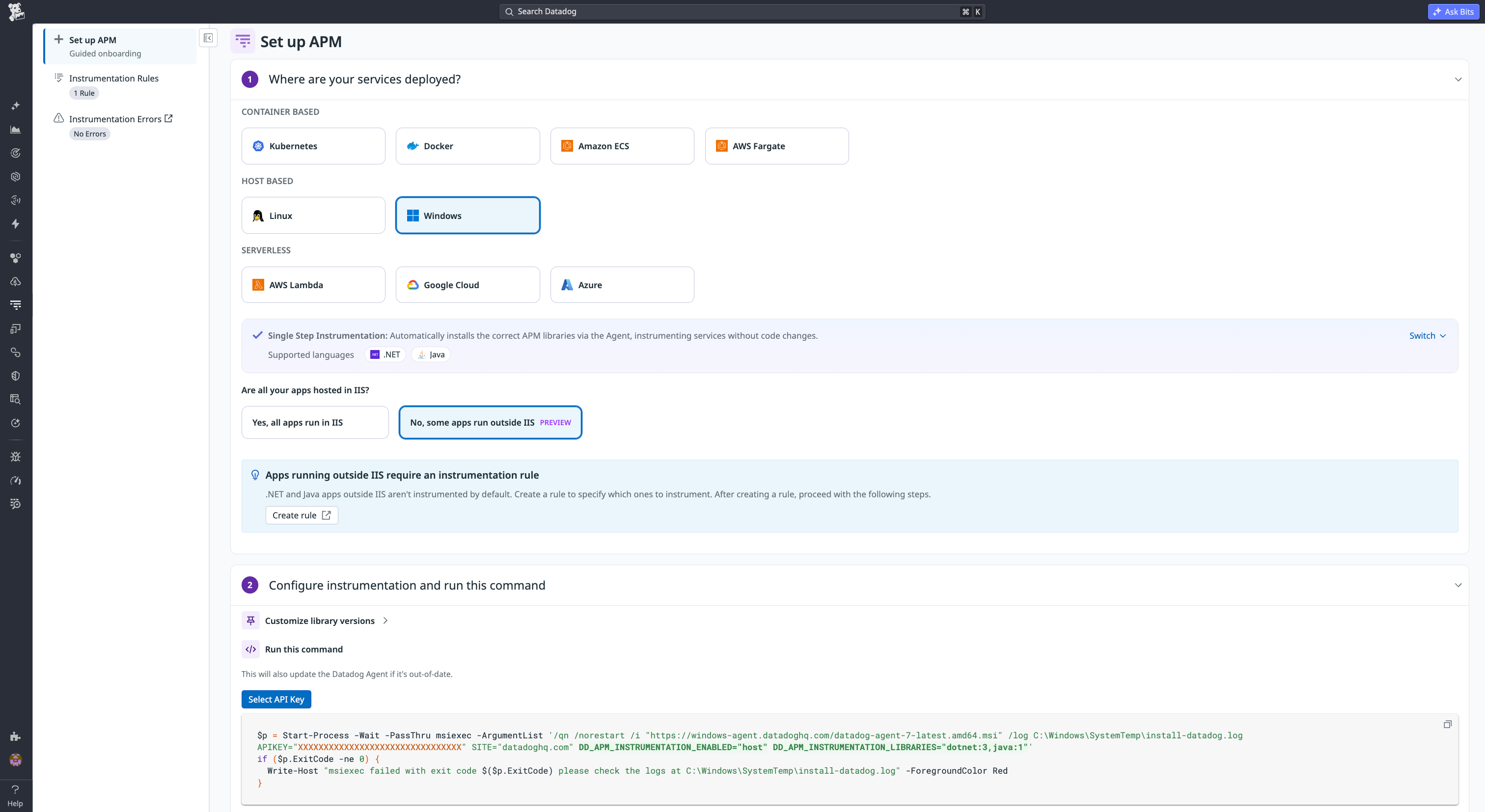Open the puzzle piece Integrations icon
The width and height of the screenshot is (1485, 812).
pos(16,736)
